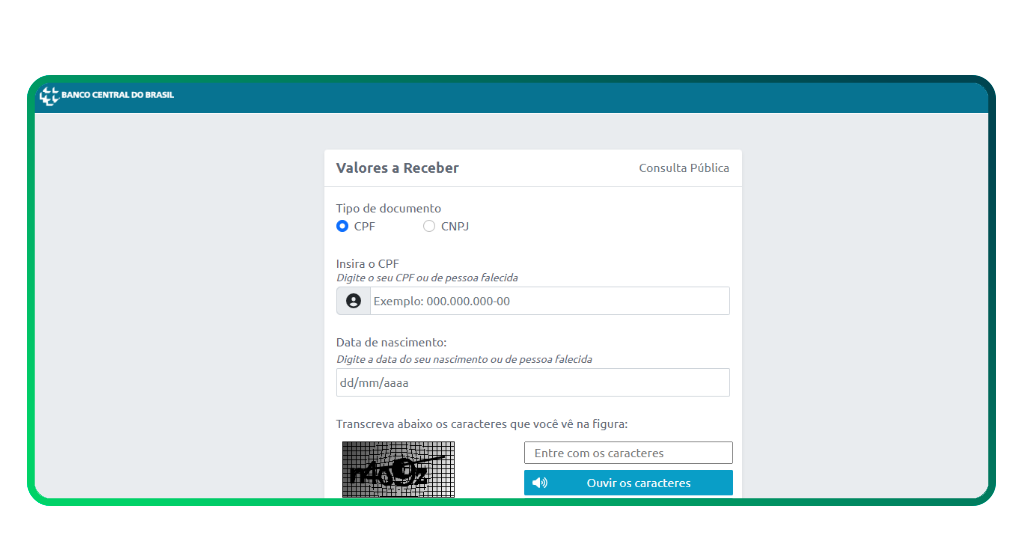Screen dimensions: 1024x536
Task: Click the 'Transcreva abaixo os caracteres' instruction text
Action: [x=482, y=424]
